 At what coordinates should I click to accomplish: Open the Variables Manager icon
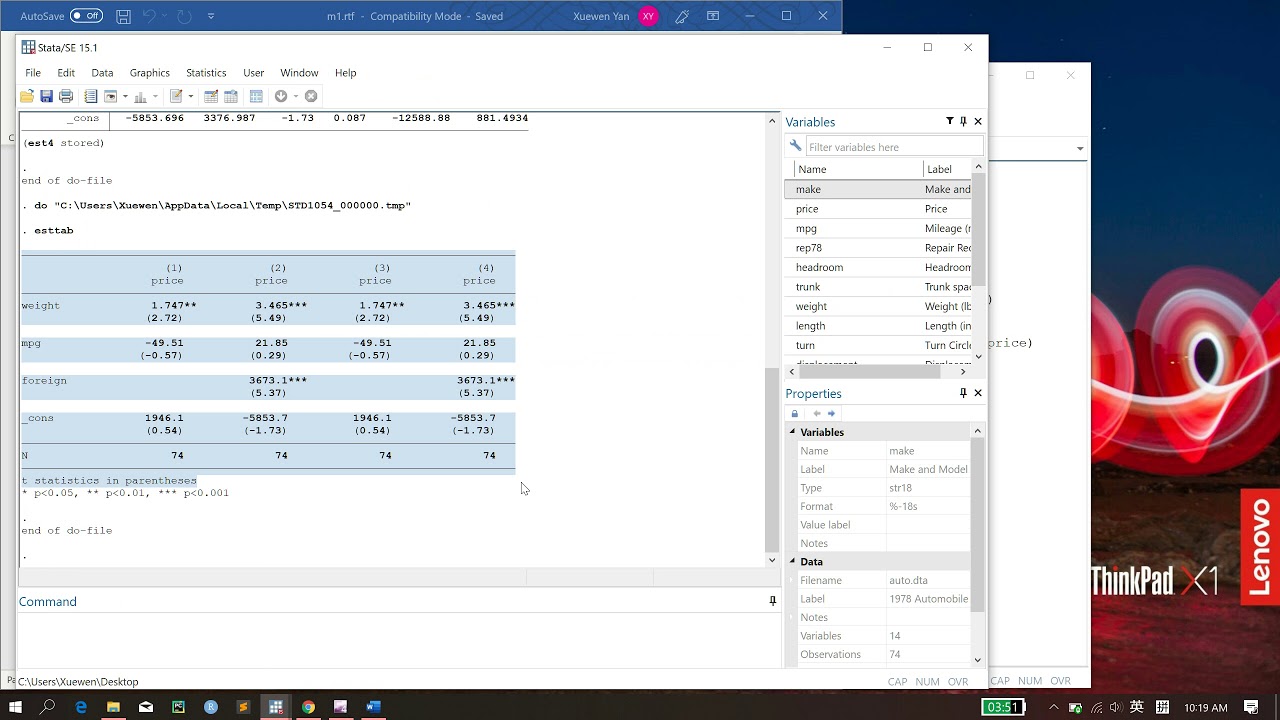pos(256,96)
